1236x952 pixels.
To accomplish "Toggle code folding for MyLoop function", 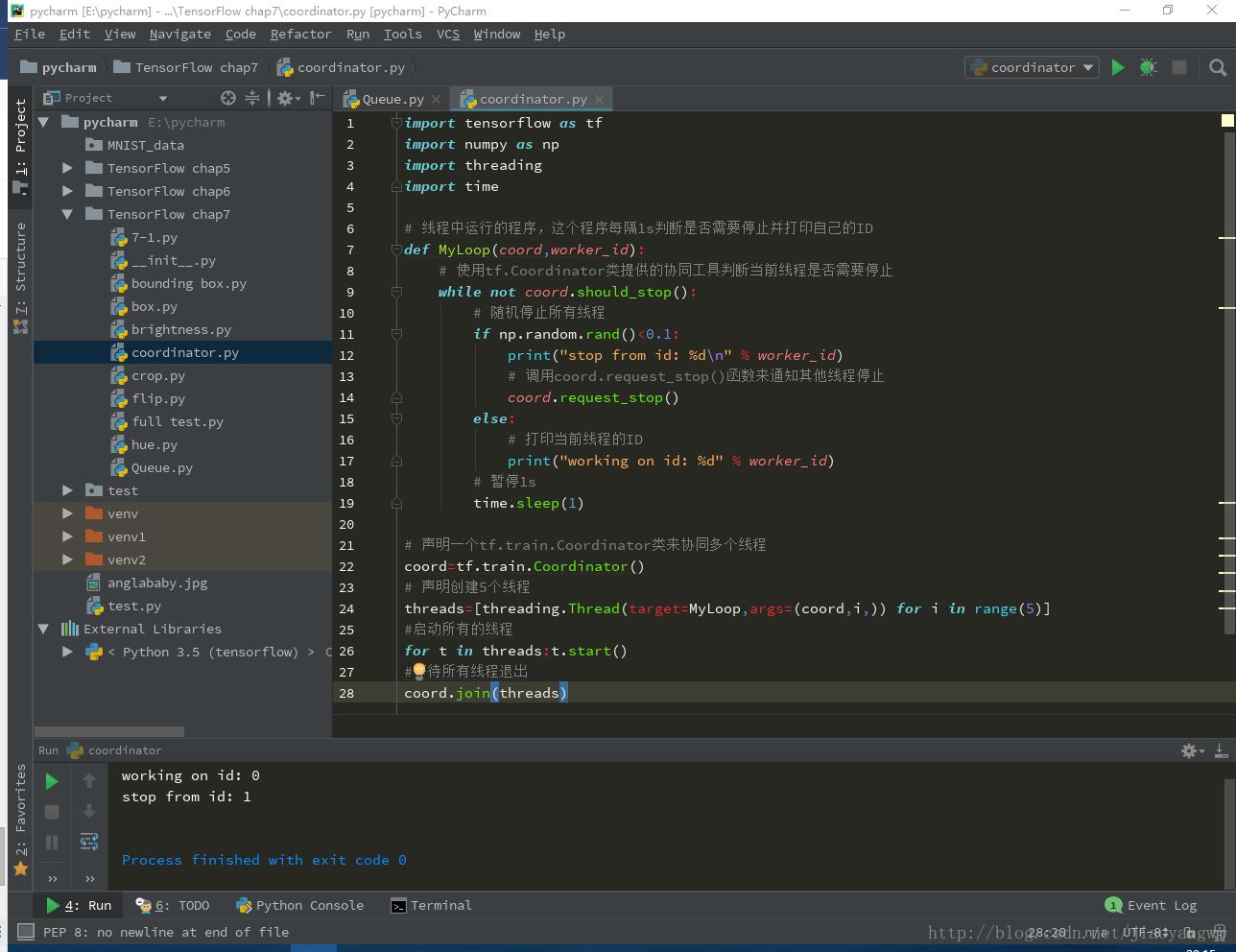I will (x=396, y=250).
